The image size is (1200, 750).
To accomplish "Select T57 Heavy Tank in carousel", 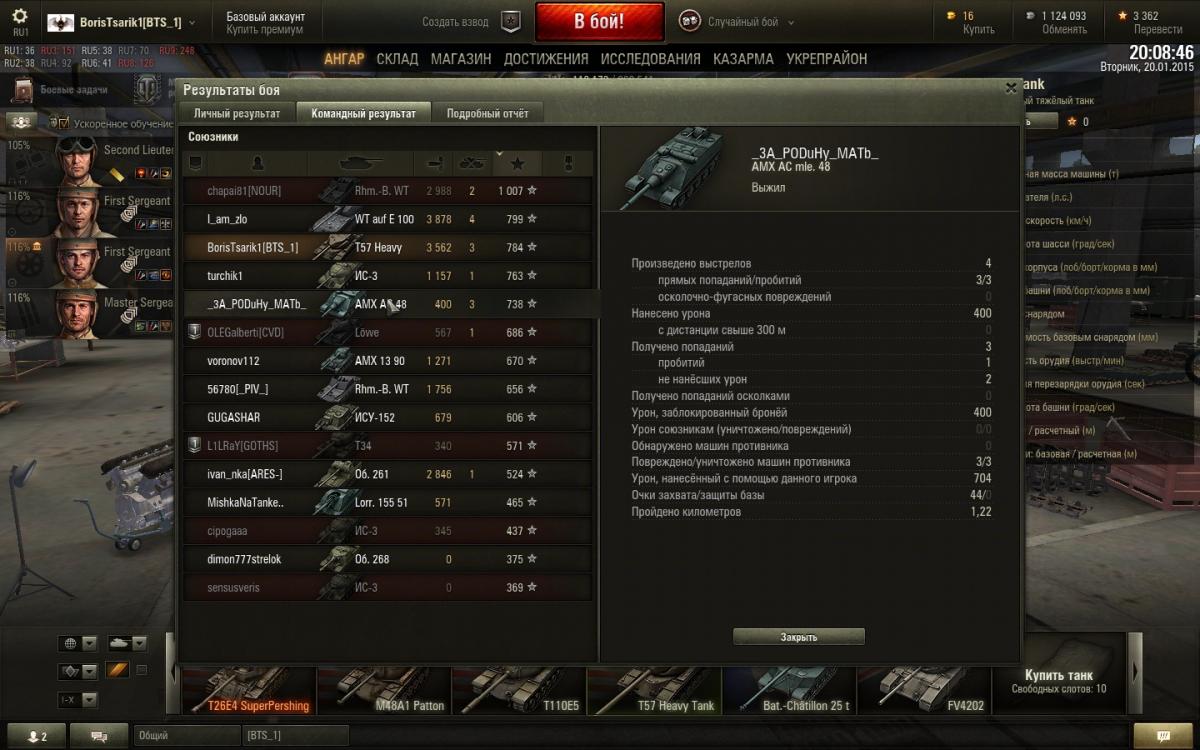I will coord(654,688).
